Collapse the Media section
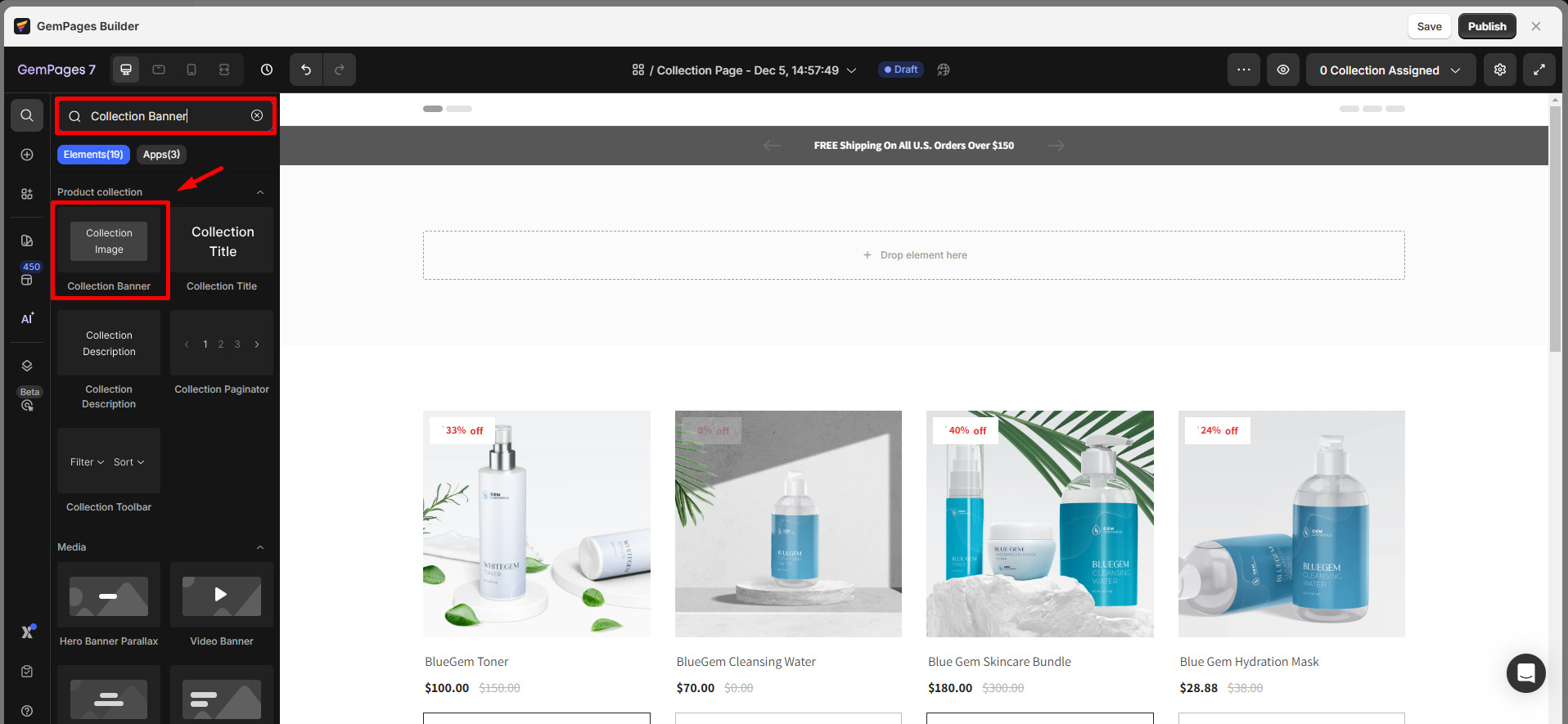This screenshot has height=724, width=1568. pos(260,547)
